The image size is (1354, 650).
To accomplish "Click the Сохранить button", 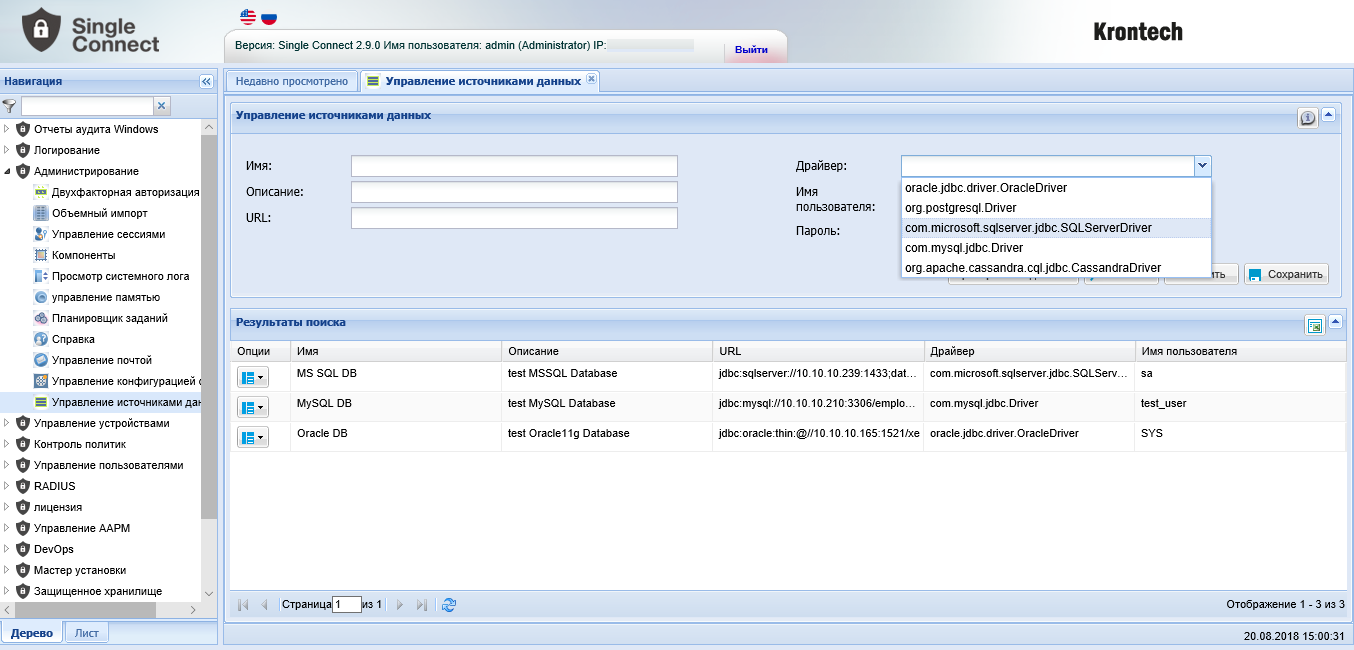I will (x=1286, y=274).
